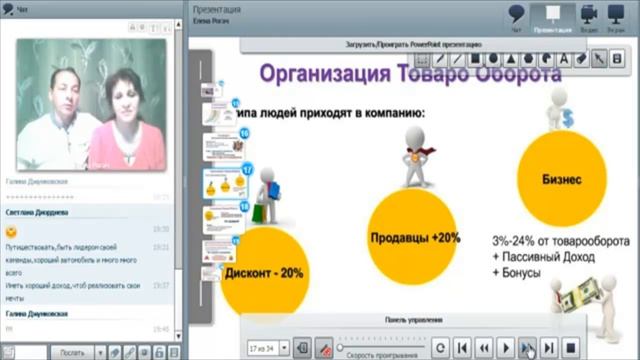Image resolution: width=640 pixels, height=360 pixels.
Task: Go to previous slide with rewind button
Action: [x=484, y=348]
